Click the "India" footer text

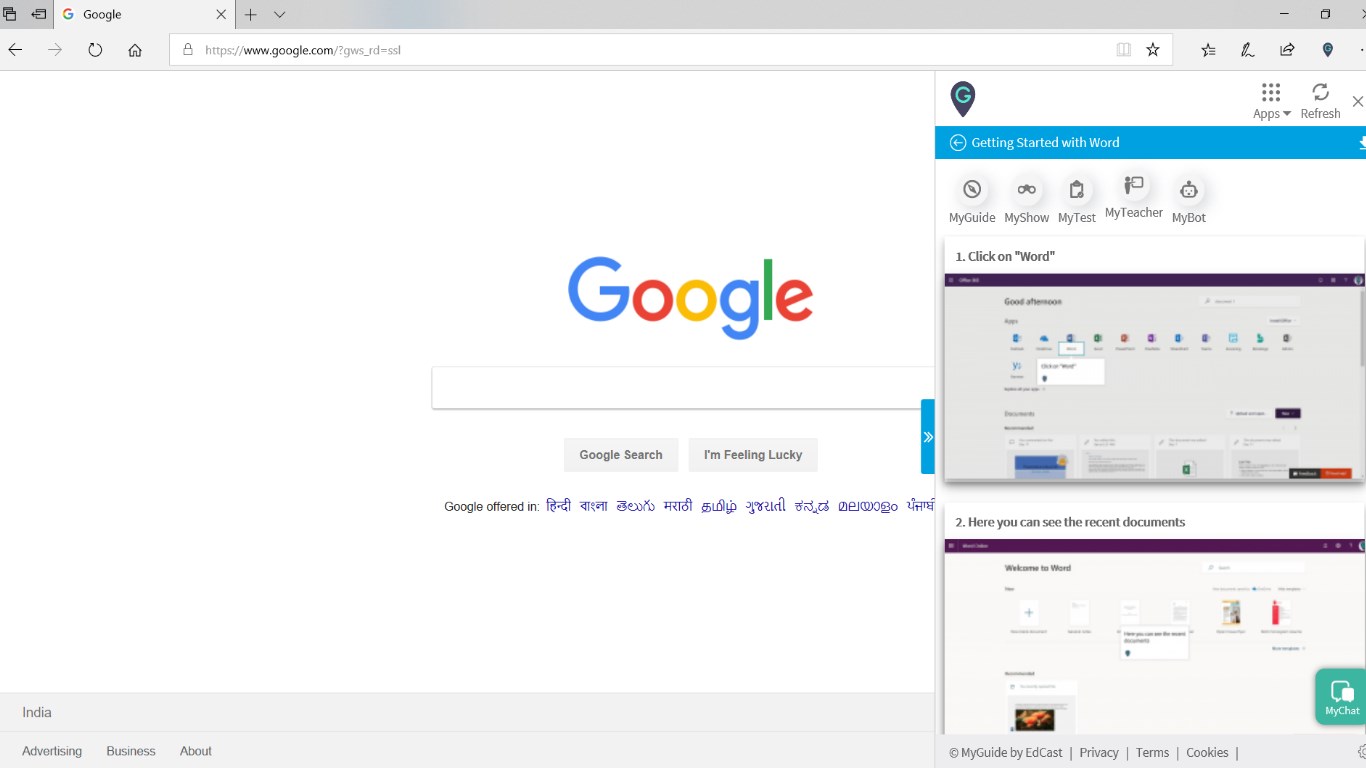[37, 712]
